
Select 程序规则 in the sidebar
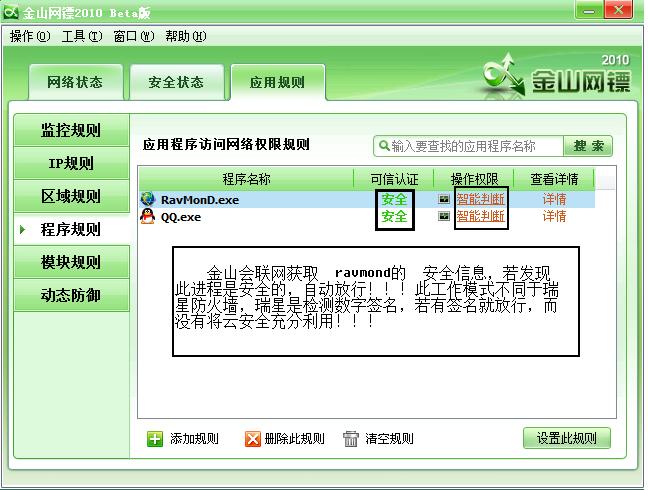pyautogui.click(x=71, y=229)
